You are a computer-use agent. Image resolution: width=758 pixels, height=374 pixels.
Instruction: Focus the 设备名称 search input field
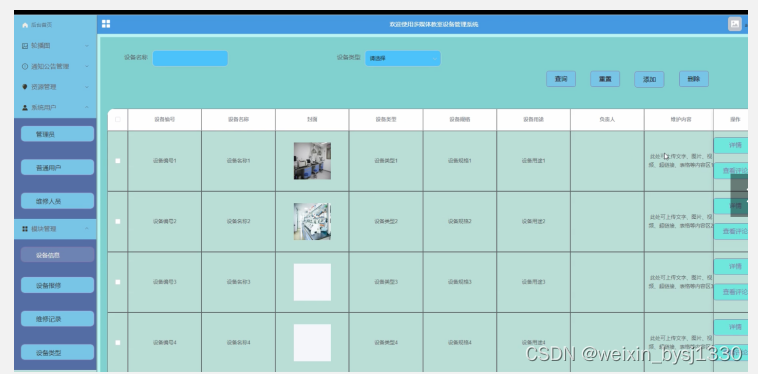click(190, 58)
